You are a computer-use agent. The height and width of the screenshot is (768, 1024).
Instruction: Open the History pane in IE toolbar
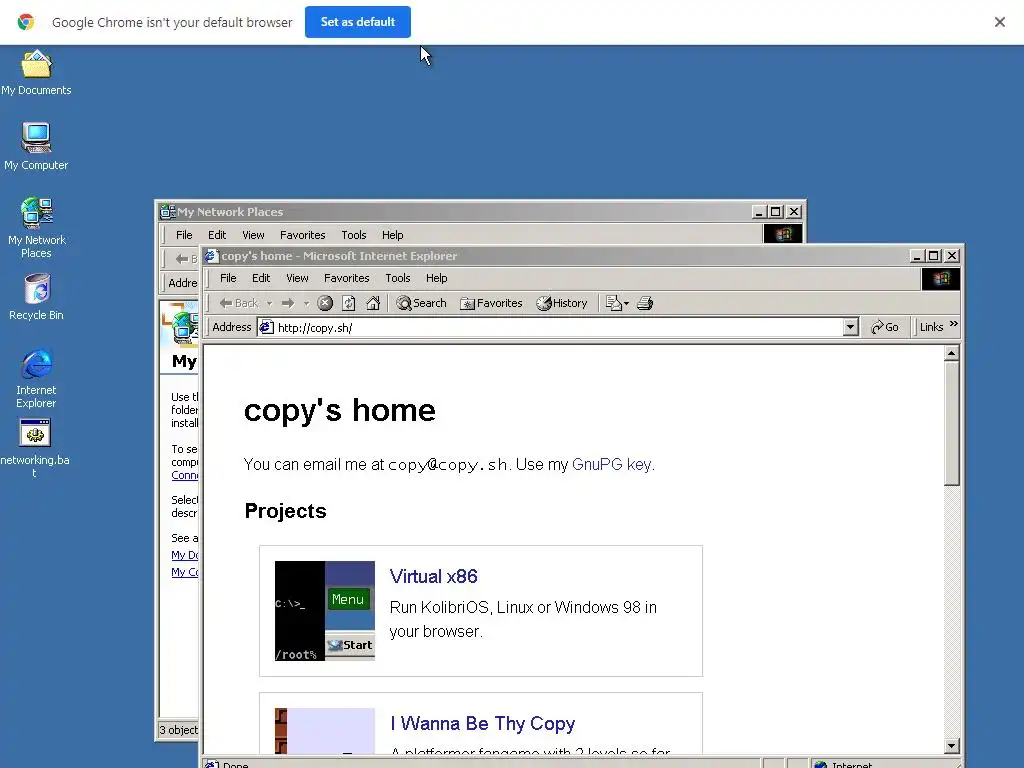[562, 303]
